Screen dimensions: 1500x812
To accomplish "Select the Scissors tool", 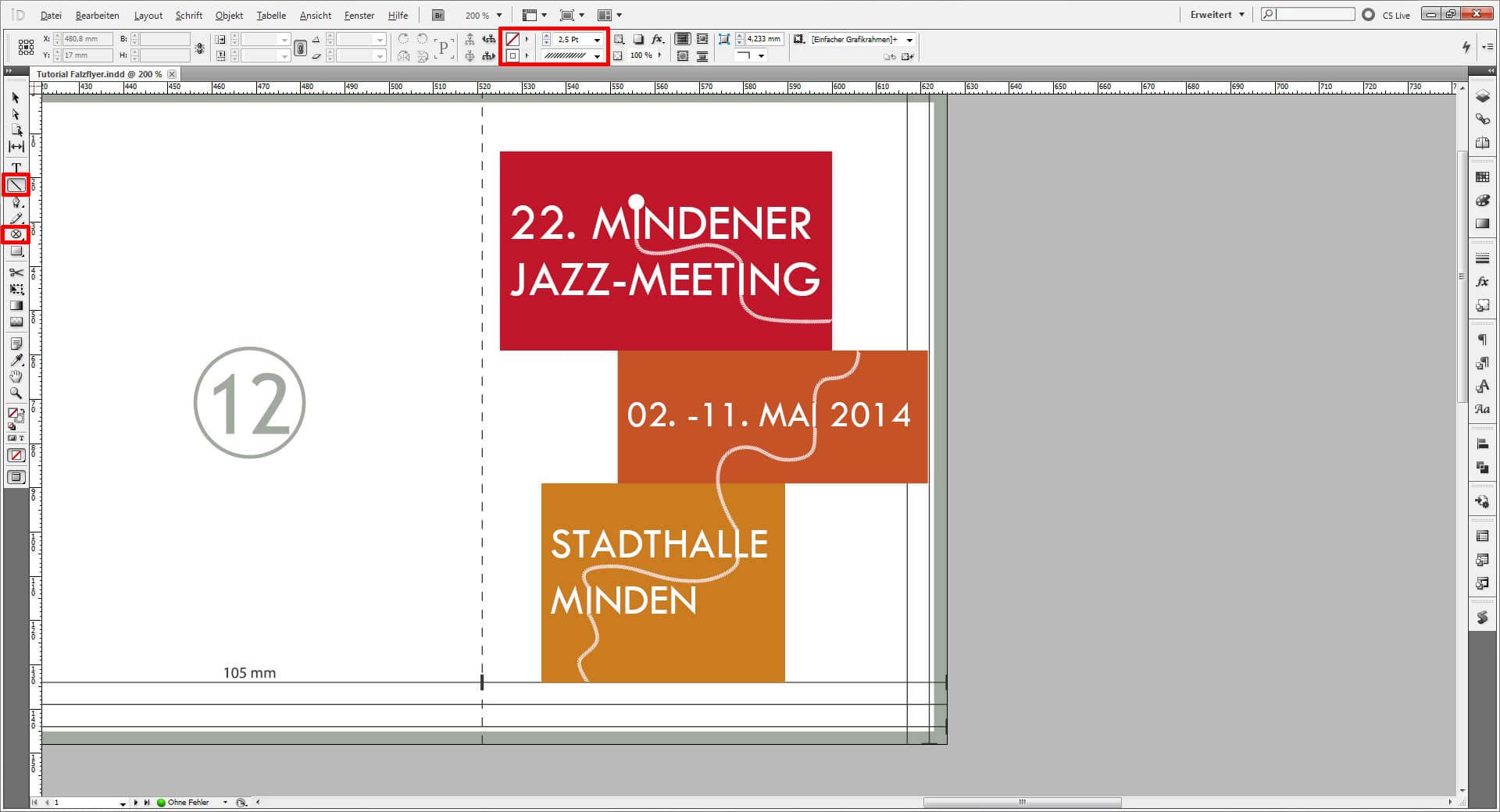I will click(16, 273).
